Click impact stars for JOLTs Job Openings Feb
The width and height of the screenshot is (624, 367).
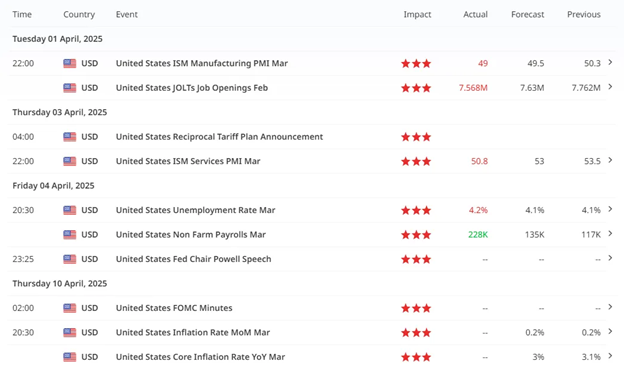(x=416, y=88)
